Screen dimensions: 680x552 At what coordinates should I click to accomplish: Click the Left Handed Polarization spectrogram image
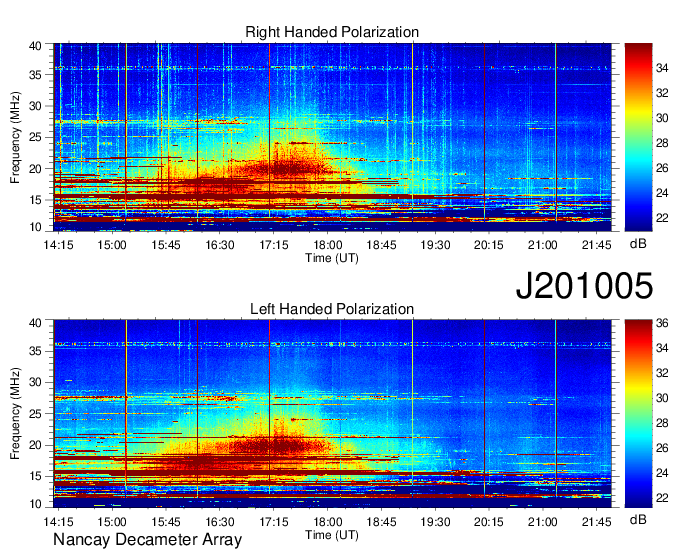click(x=332, y=414)
